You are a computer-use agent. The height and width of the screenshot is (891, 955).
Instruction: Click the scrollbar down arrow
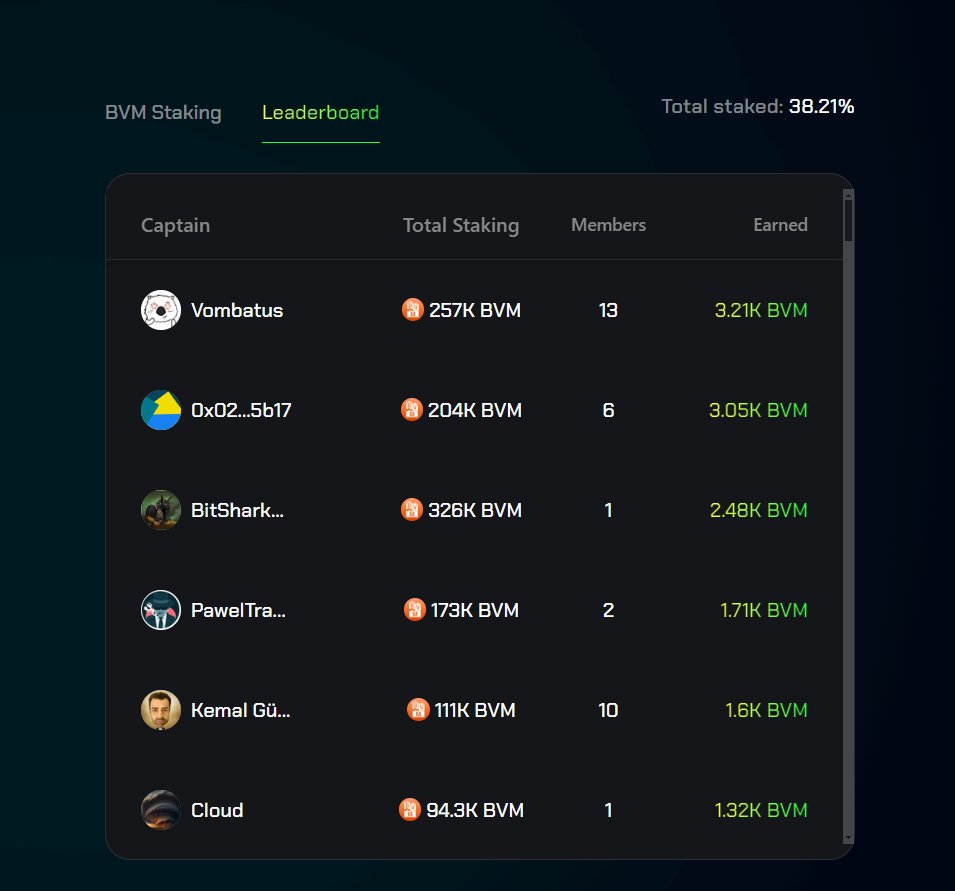[848, 838]
